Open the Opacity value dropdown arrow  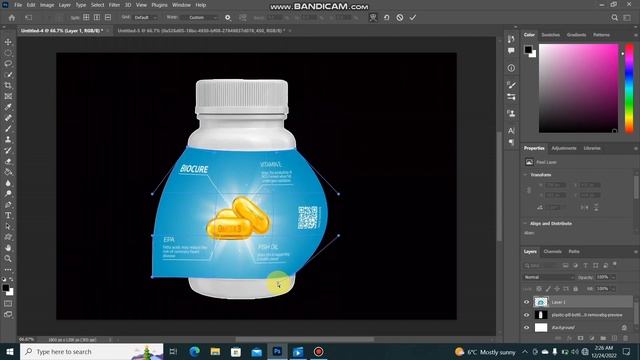(x=613, y=277)
